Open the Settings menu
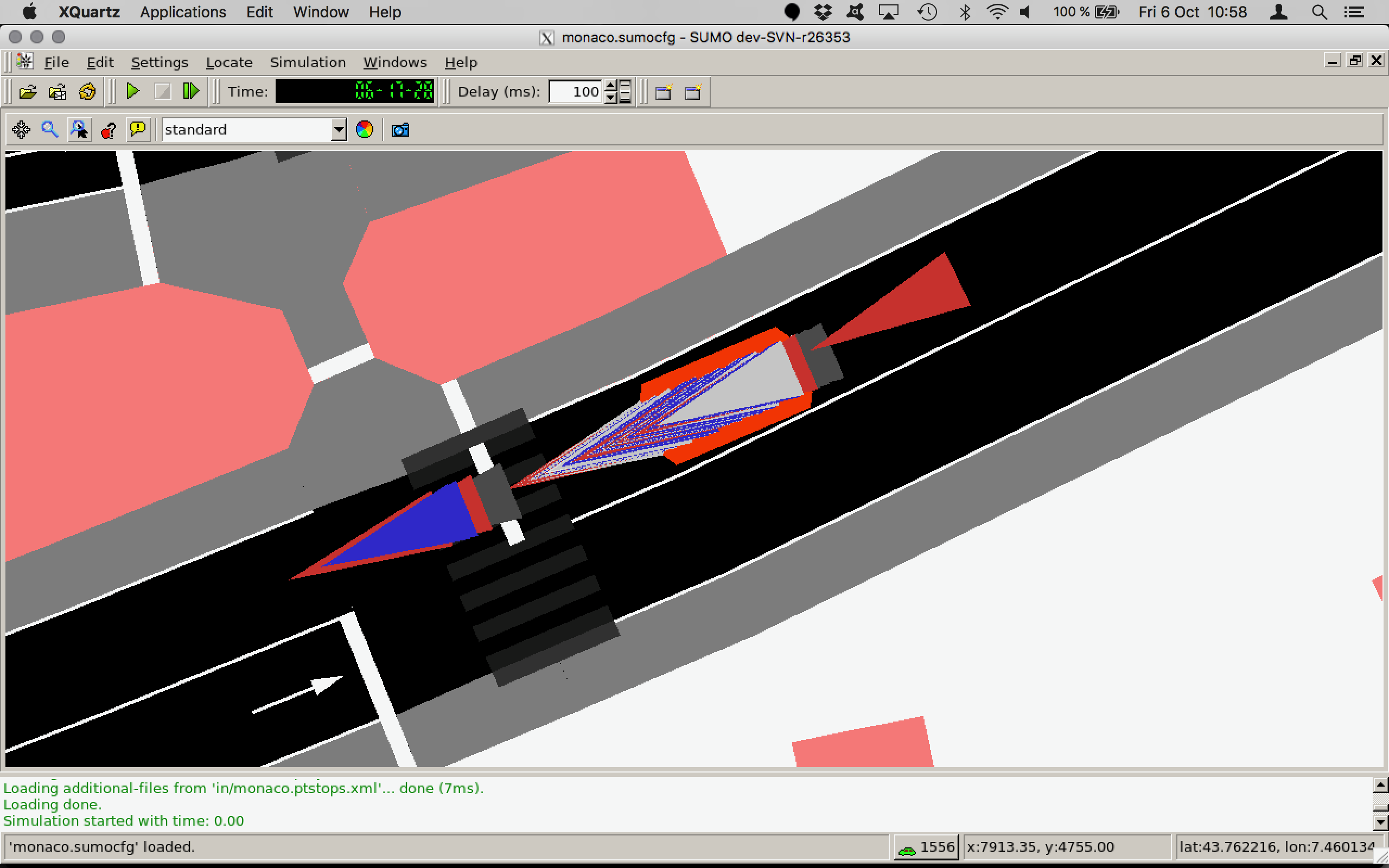The height and width of the screenshot is (868, 1389). pyautogui.click(x=159, y=62)
